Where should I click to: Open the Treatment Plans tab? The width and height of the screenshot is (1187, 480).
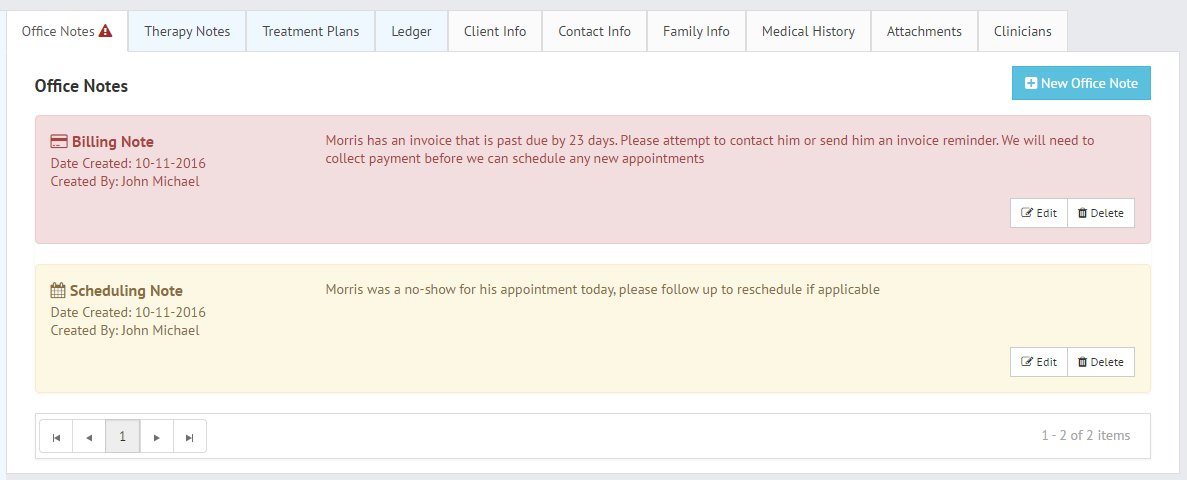(310, 31)
